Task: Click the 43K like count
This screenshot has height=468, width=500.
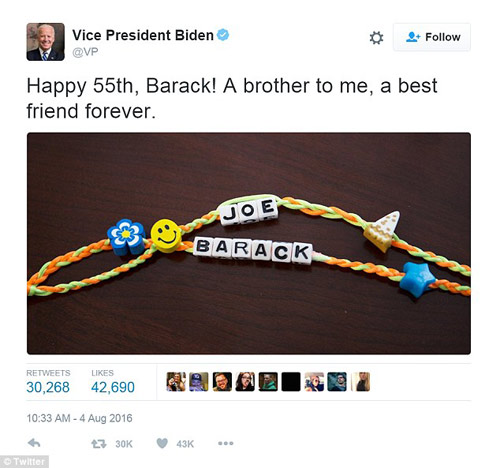Action: pyautogui.click(x=185, y=444)
